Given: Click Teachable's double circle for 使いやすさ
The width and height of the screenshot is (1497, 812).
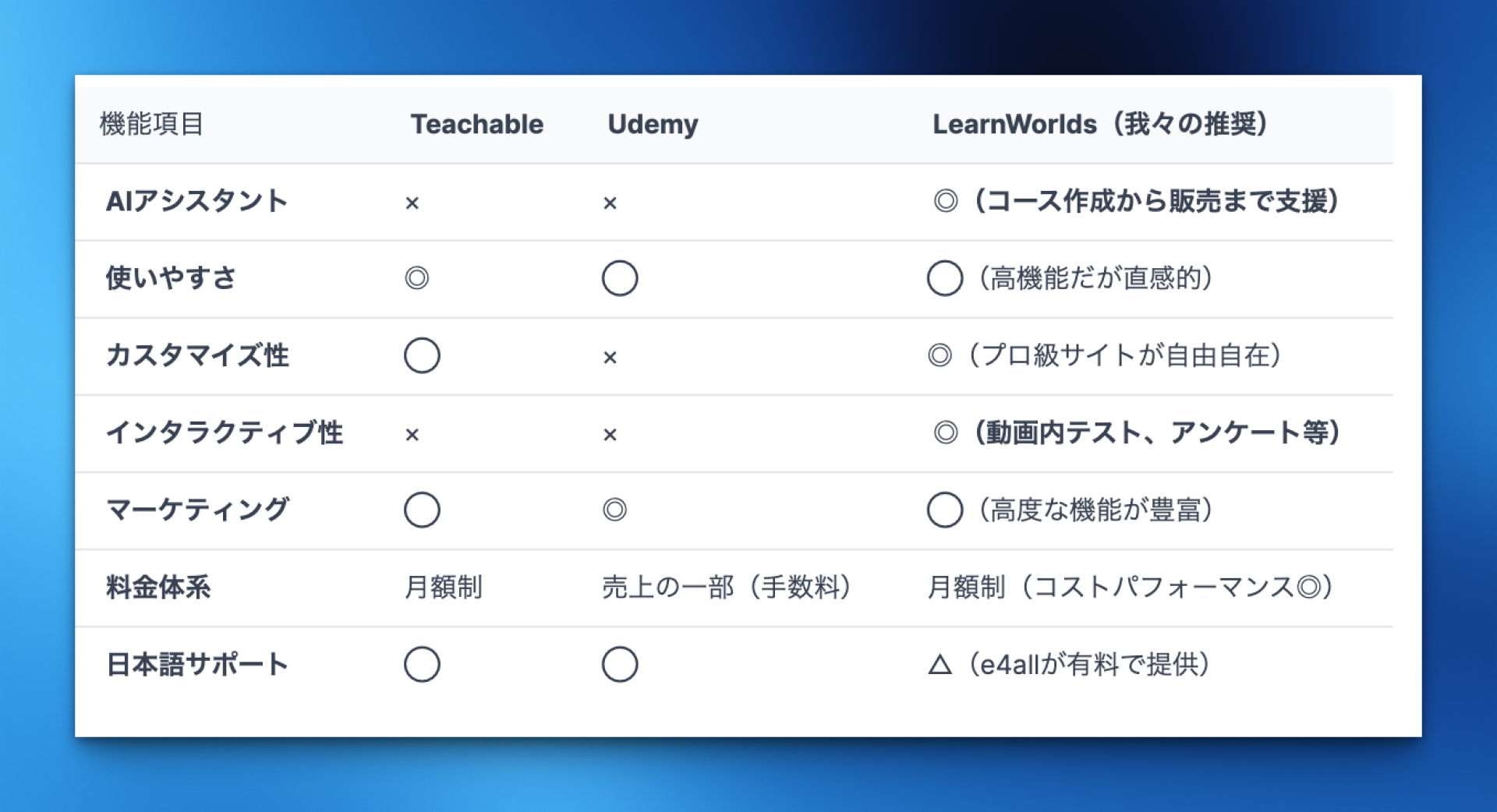Looking at the screenshot, I should click(x=417, y=278).
